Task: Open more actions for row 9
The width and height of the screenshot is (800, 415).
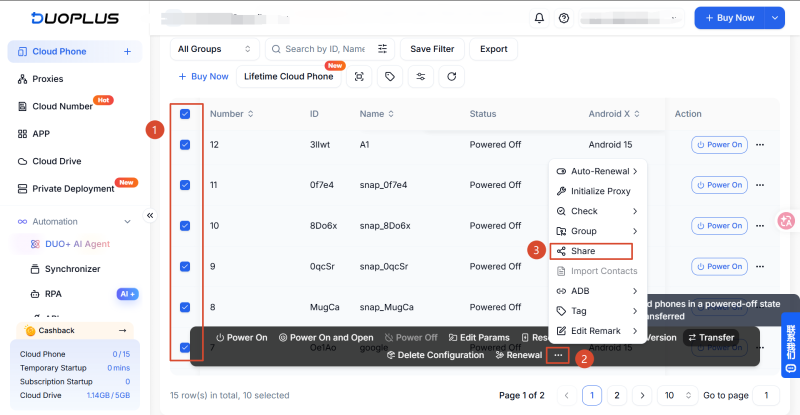Action: [760, 266]
